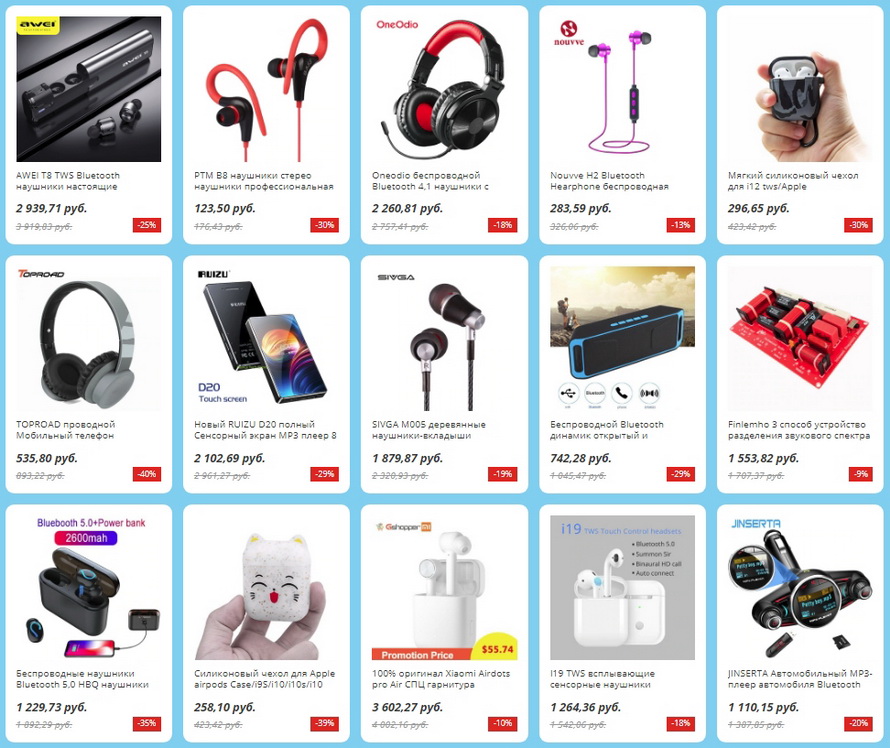The width and height of the screenshot is (890, 748).
Task: Click the USB icon under Bluetooth speaker
Action: tap(568, 393)
